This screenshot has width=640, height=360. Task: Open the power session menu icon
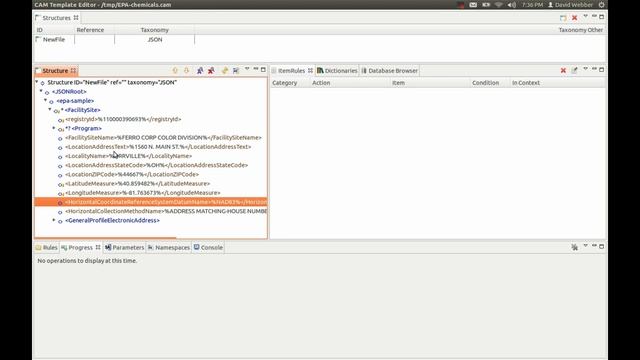click(x=602, y=5)
